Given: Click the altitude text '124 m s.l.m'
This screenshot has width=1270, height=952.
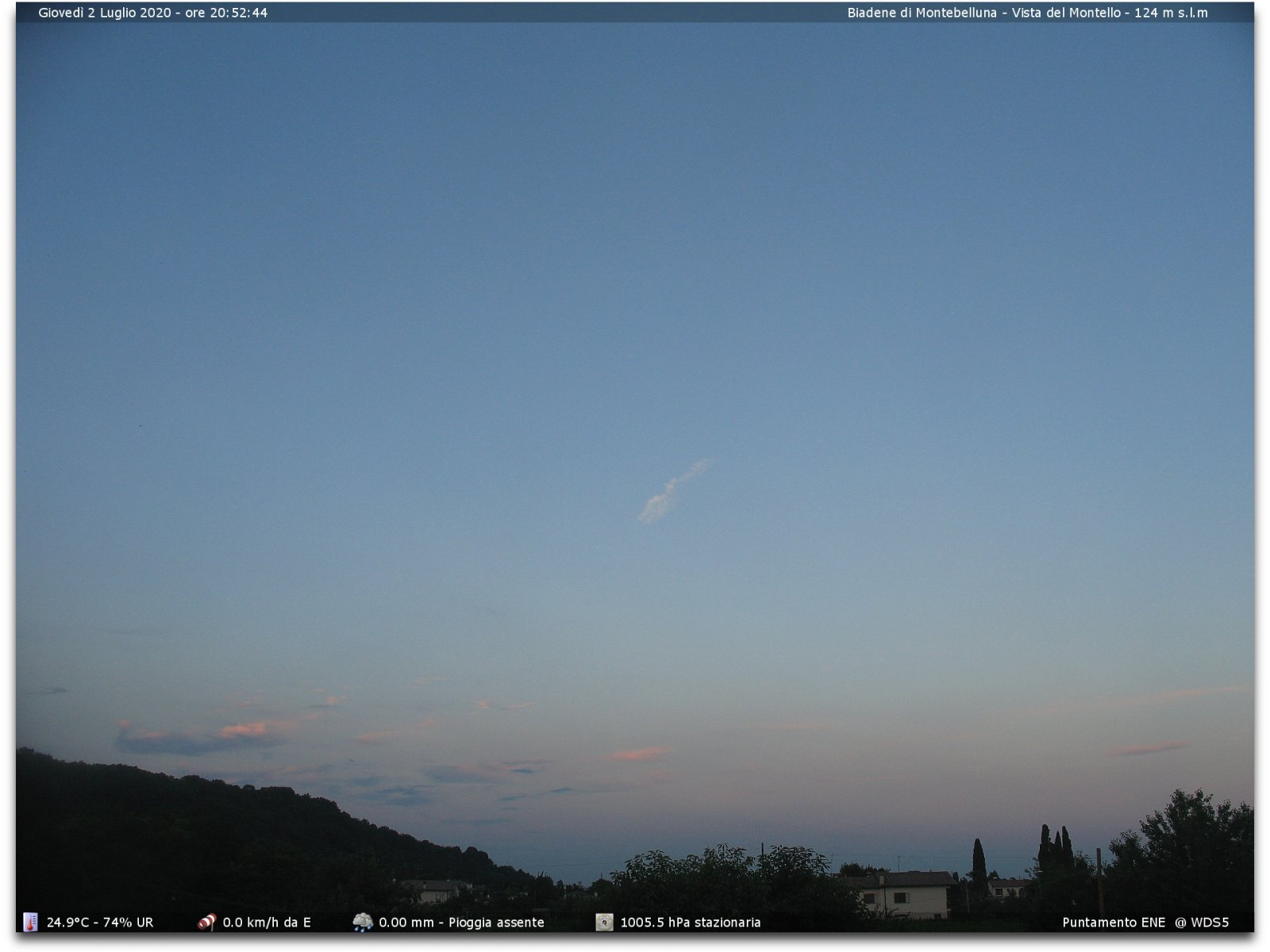Looking at the screenshot, I should (1171, 13).
